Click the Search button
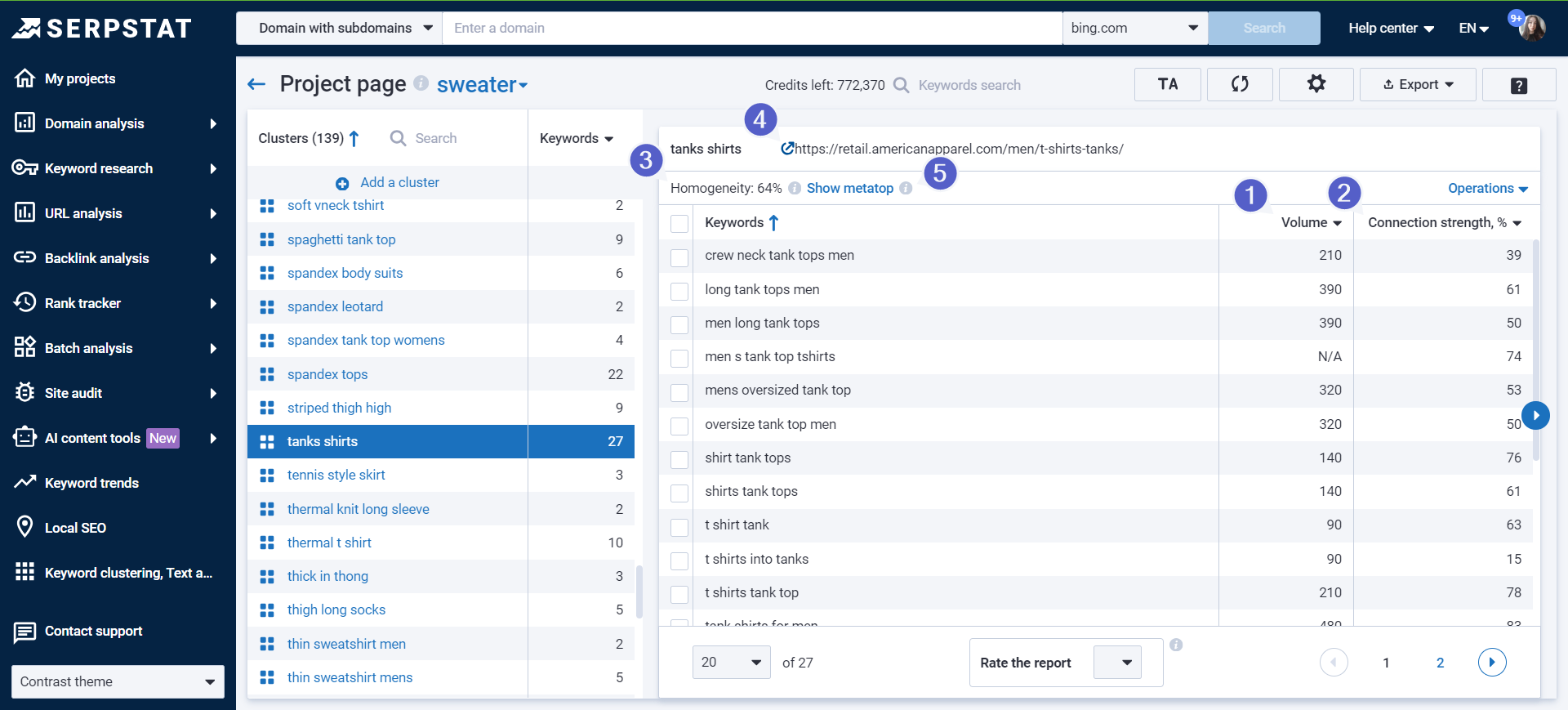1568x710 pixels. (1264, 28)
